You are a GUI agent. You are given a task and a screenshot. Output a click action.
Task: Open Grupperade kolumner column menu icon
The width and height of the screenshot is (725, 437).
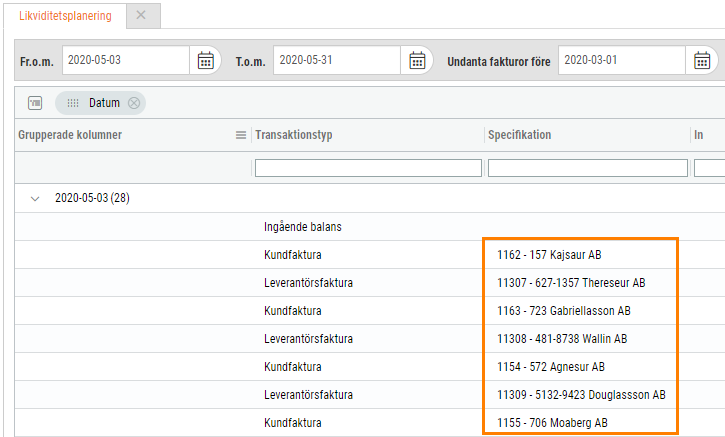(x=241, y=135)
